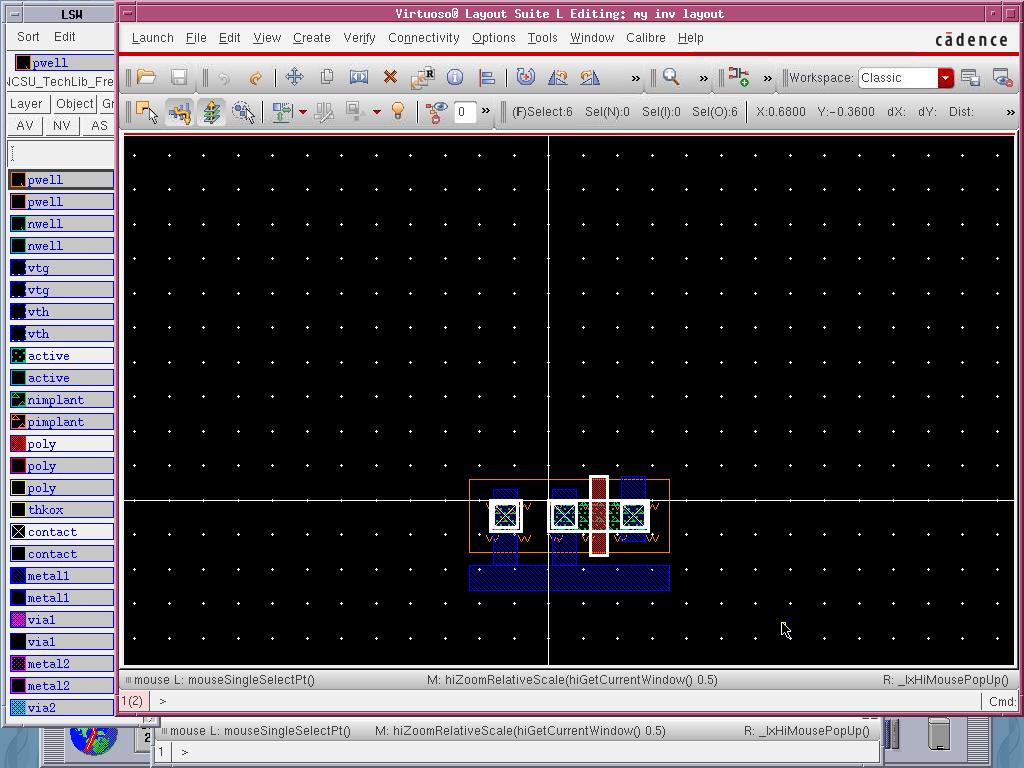
Task: Expand overflow chevron left of Workspace label
Action: (x=767, y=78)
